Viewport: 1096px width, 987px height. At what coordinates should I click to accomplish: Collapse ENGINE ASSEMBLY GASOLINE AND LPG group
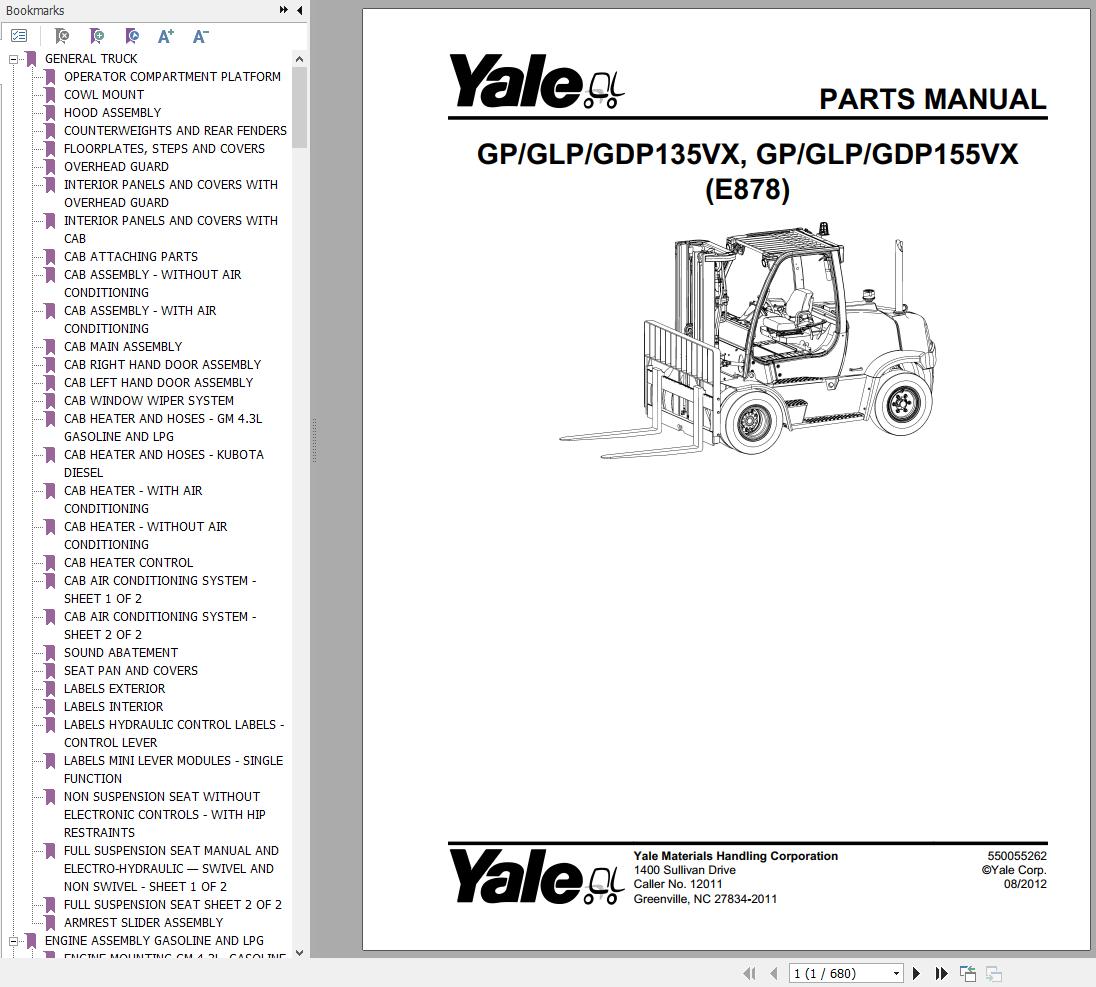[13, 942]
